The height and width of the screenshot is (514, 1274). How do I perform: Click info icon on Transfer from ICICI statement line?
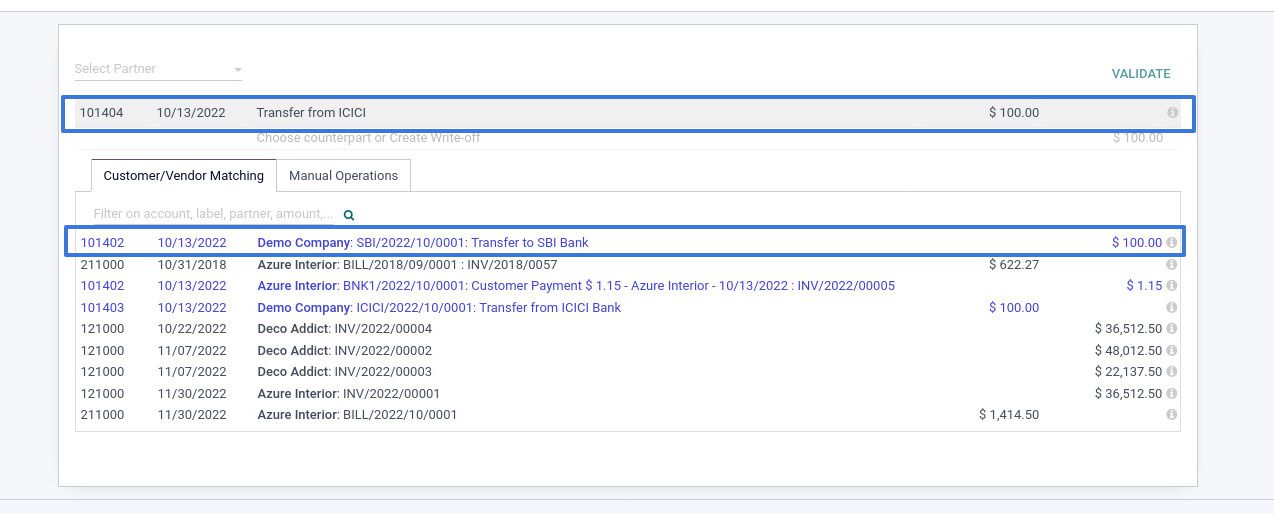pyautogui.click(x=1172, y=113)
